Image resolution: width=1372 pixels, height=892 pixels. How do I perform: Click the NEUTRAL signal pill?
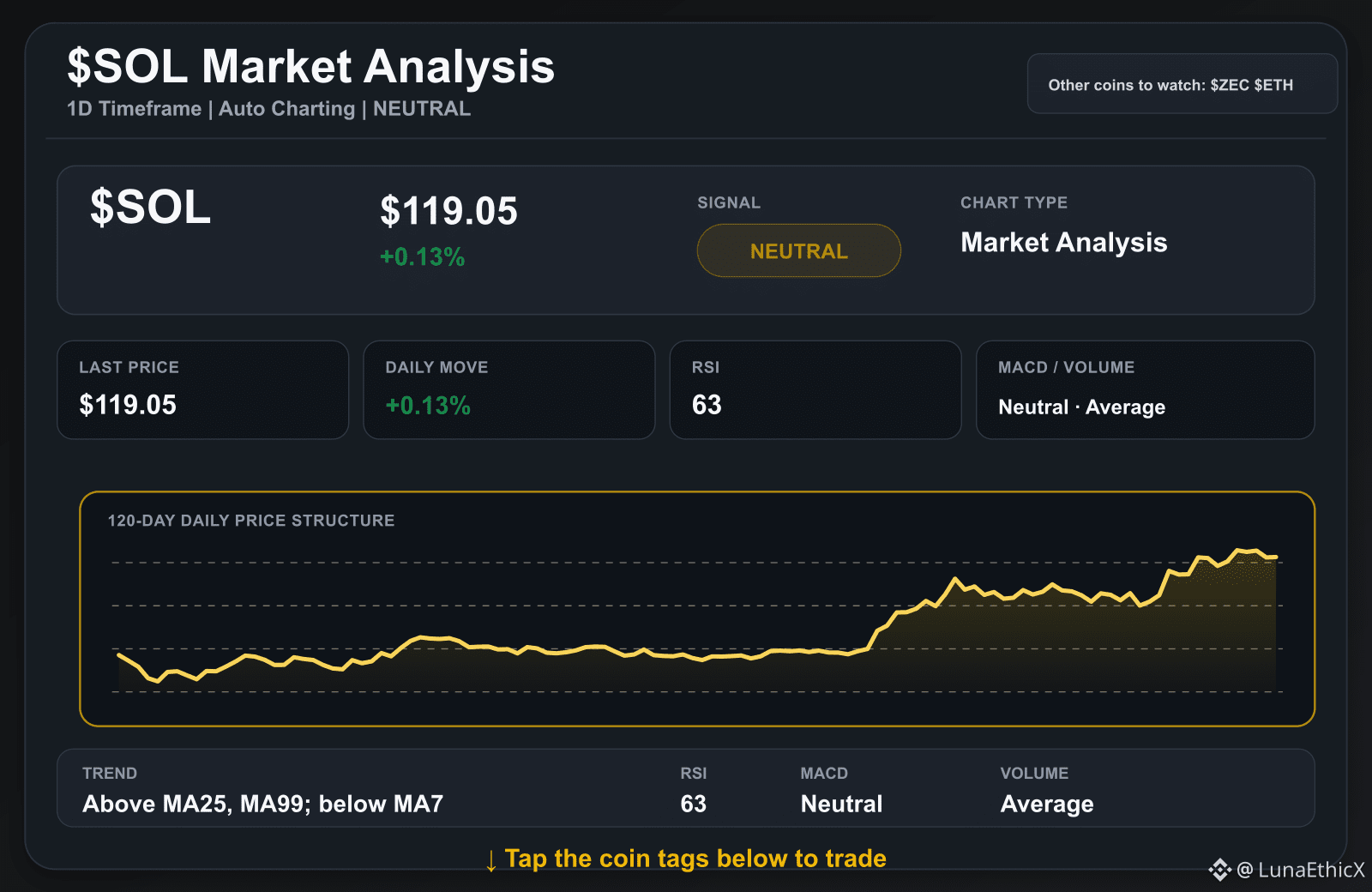click(798, 250)
